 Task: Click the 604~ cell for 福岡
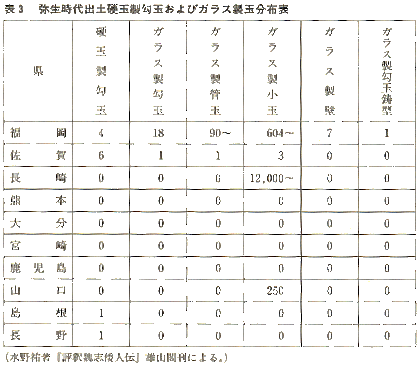tap(280, 133)
